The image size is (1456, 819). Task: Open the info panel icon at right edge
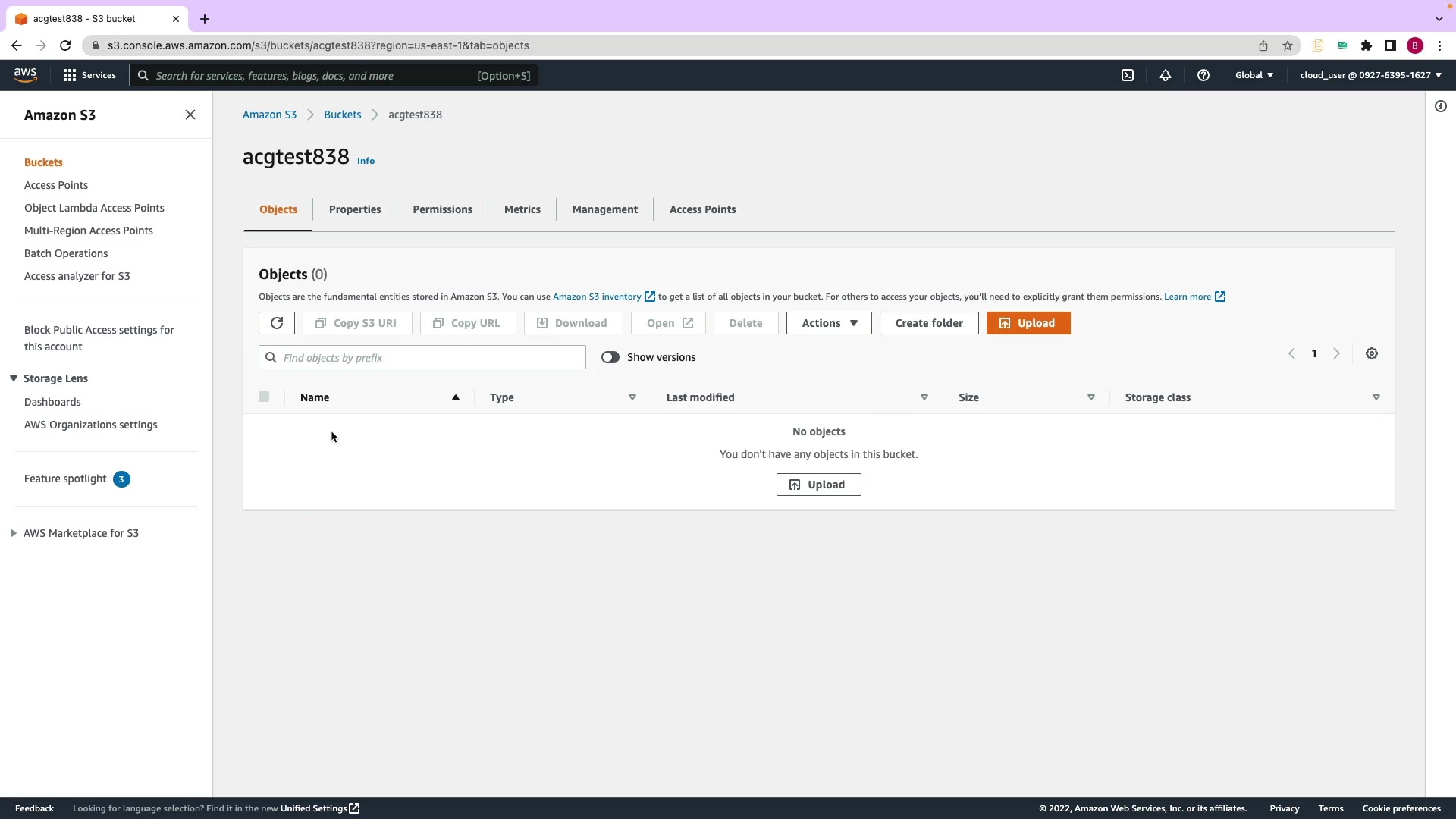(1441, 106)
